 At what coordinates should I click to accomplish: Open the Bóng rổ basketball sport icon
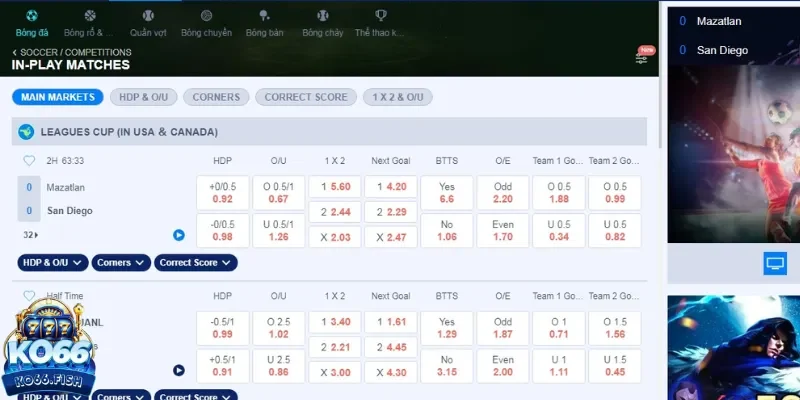click(91, 17)
